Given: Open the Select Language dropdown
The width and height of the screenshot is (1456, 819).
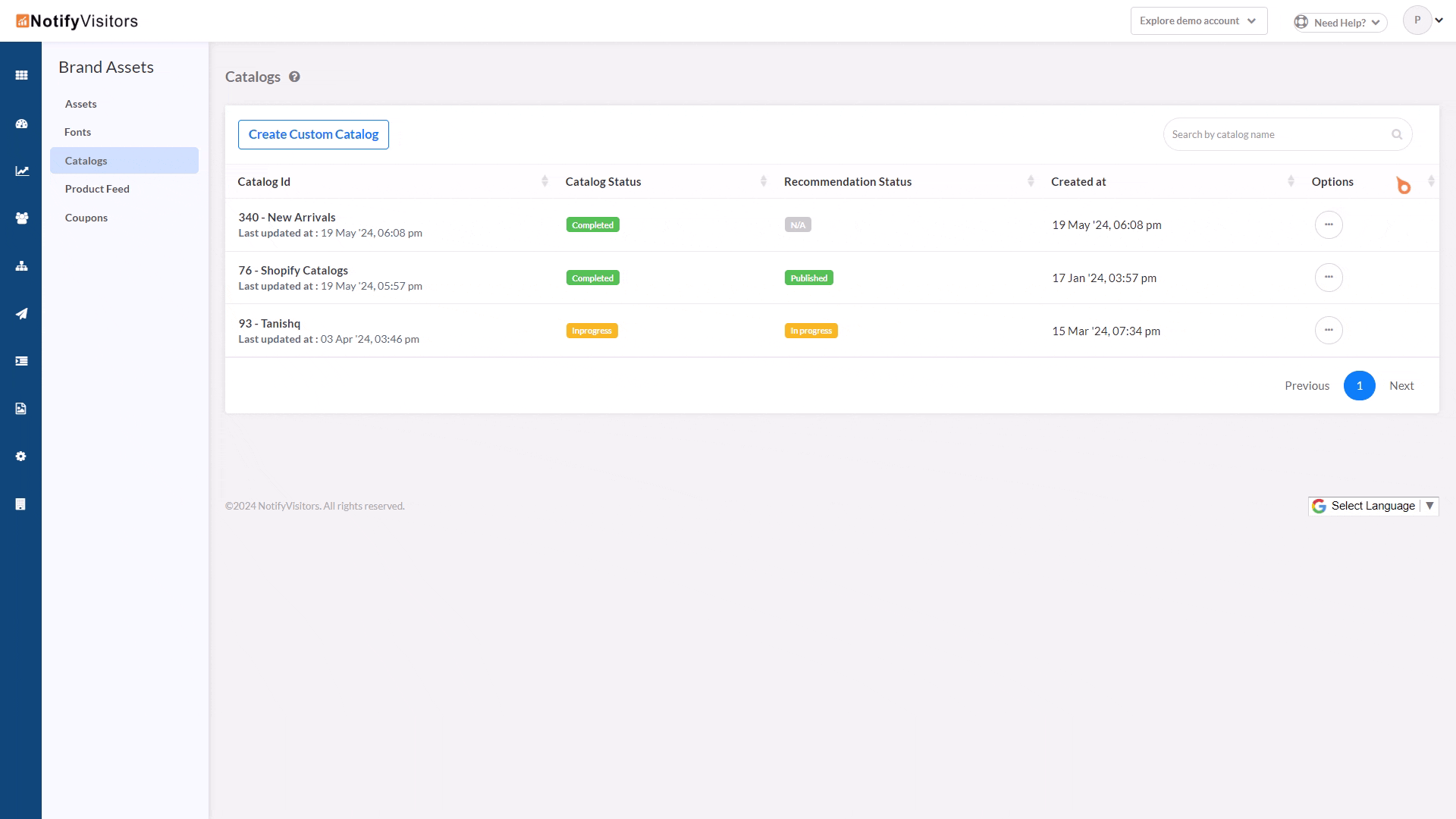Looking at the screenshot, I should 1373,506.
